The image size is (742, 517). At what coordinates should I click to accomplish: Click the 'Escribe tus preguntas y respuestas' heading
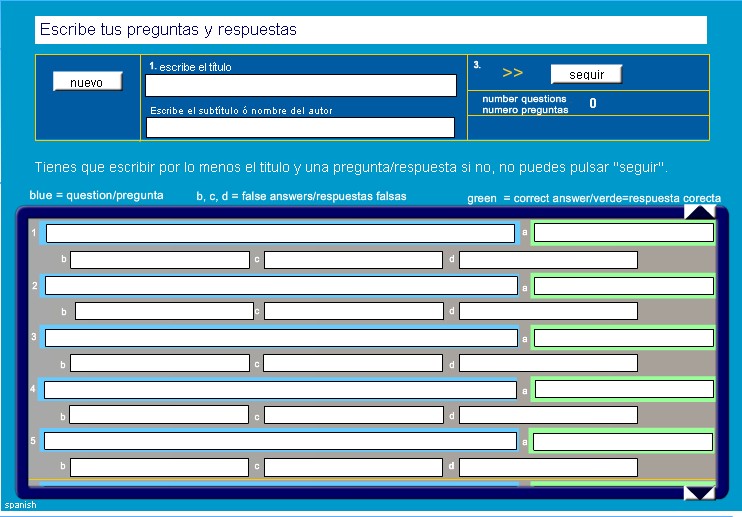pyautogui.click(x=168, y=29)
